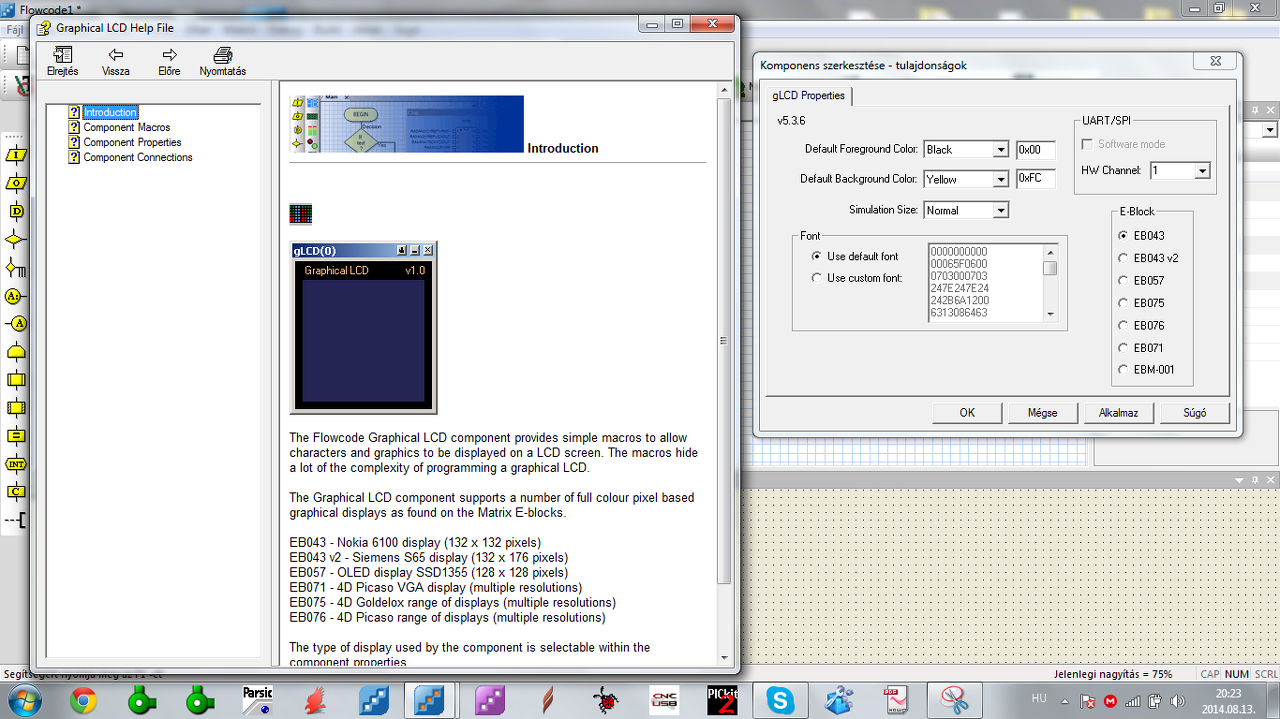Image resolution: width=1280 pixels, height=719 pixels.
Task: Select the Connection Point A: icon
Action: 15,296
